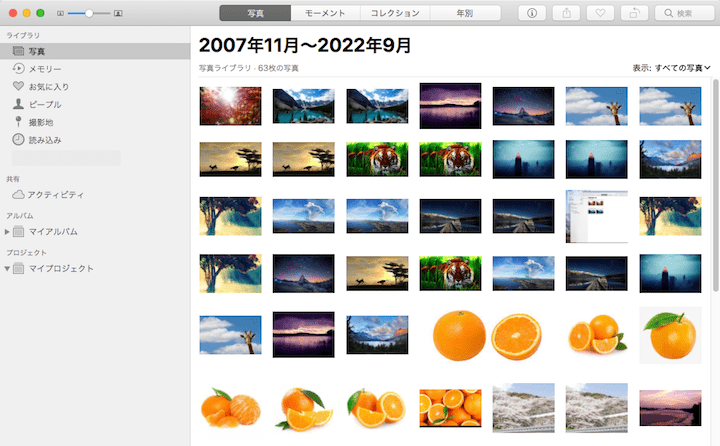Select 写真 in the library sidebar
Image resolution: width=720 pixels, height=446 pixels.
pos(36,50)
